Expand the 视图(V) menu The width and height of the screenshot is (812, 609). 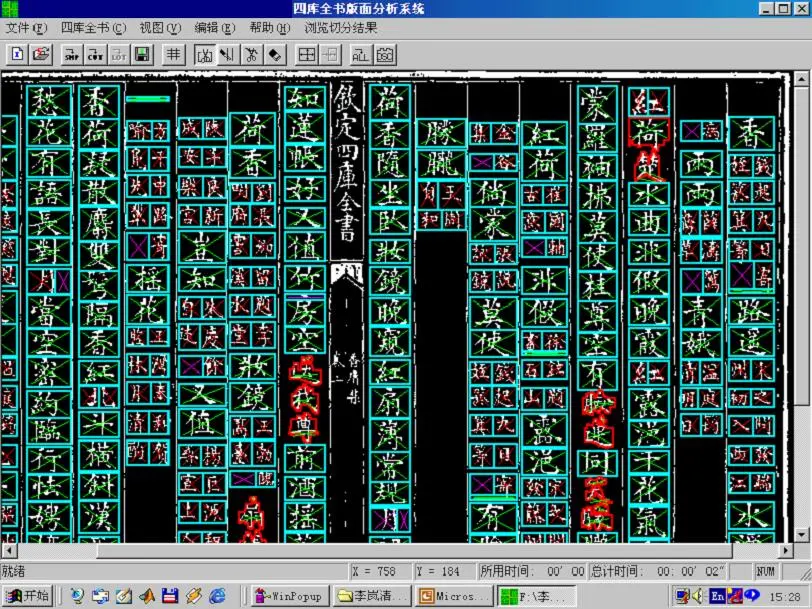160,28
